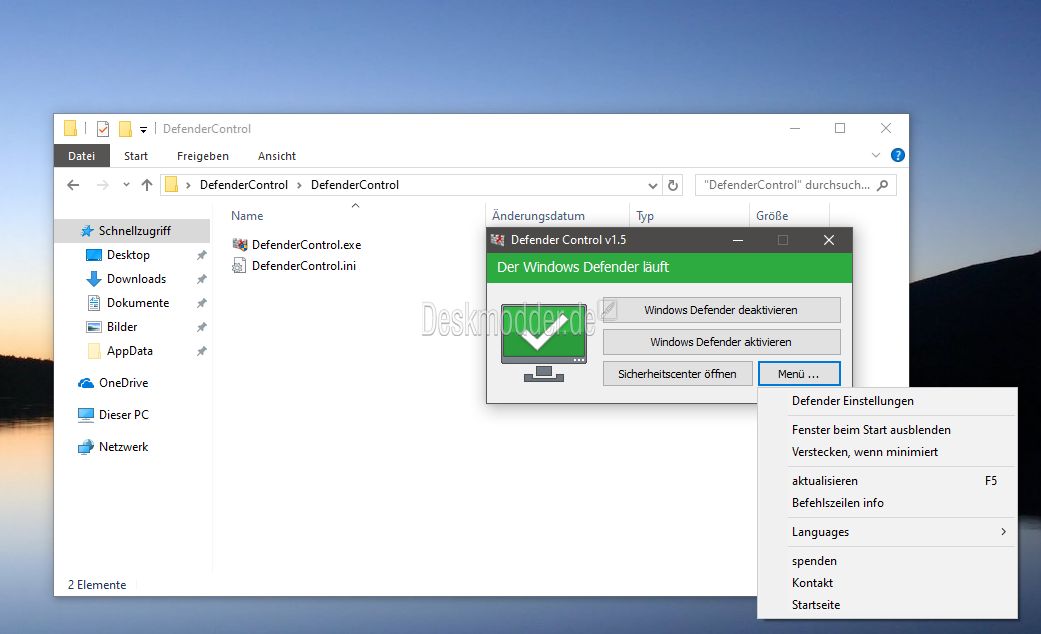This screenshot has height=634, width=1041.
Task: Click the Properties quick access icon
Action: pyautogui.click(x=103, y=129)
